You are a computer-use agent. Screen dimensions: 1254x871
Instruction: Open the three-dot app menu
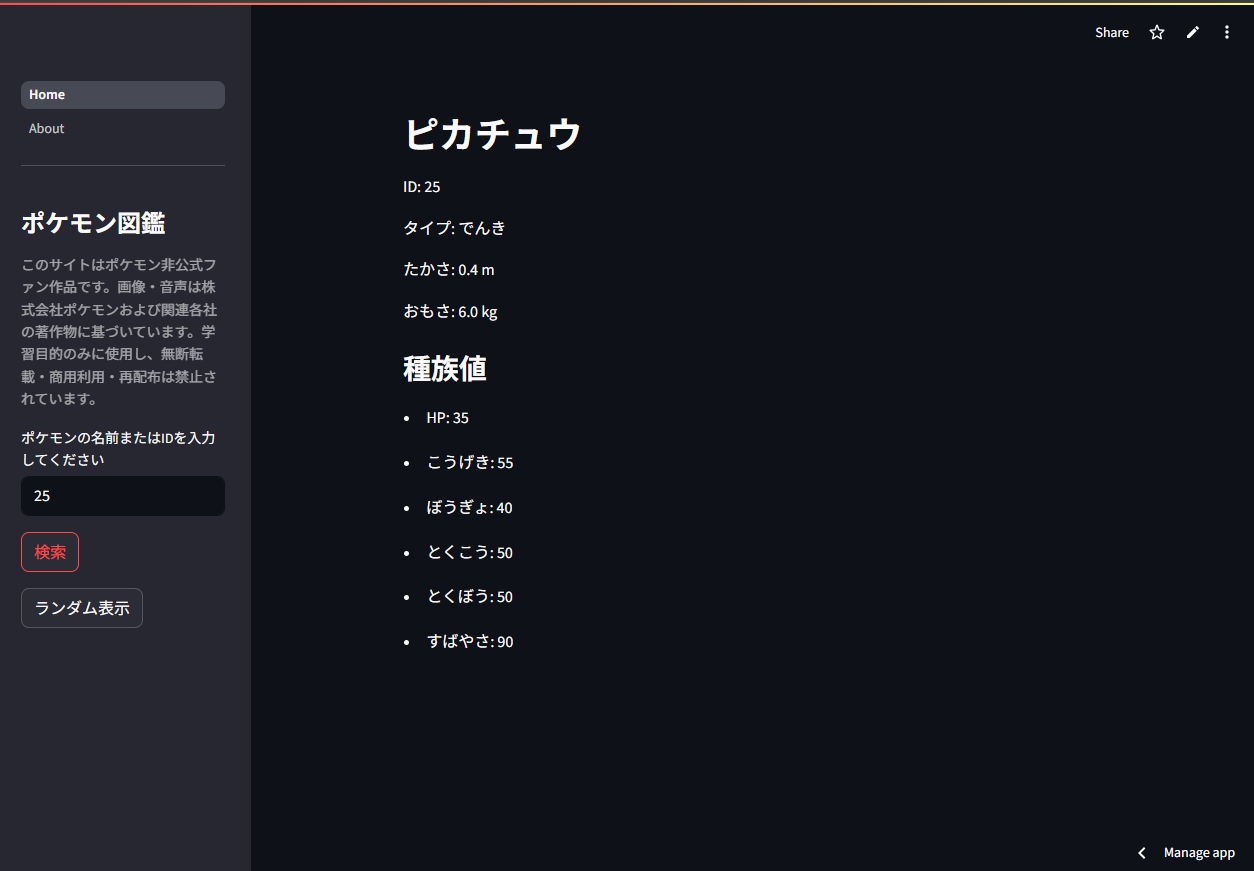tap(1227, 33)
